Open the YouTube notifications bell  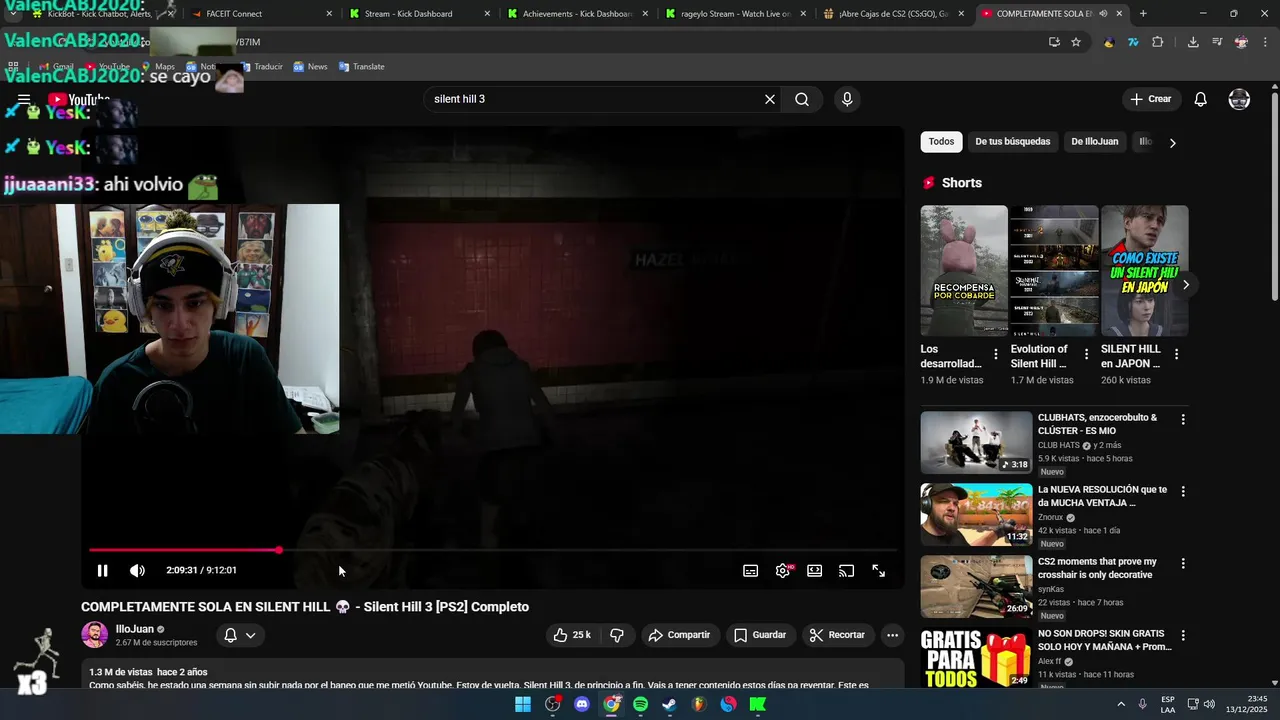(1201, 99)
